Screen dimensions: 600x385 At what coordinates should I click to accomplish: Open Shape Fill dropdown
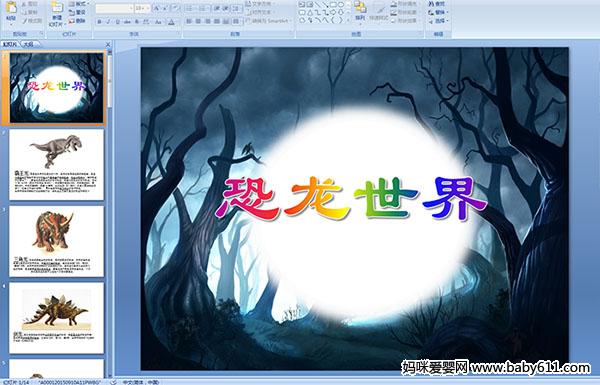(x=405, y=4)
